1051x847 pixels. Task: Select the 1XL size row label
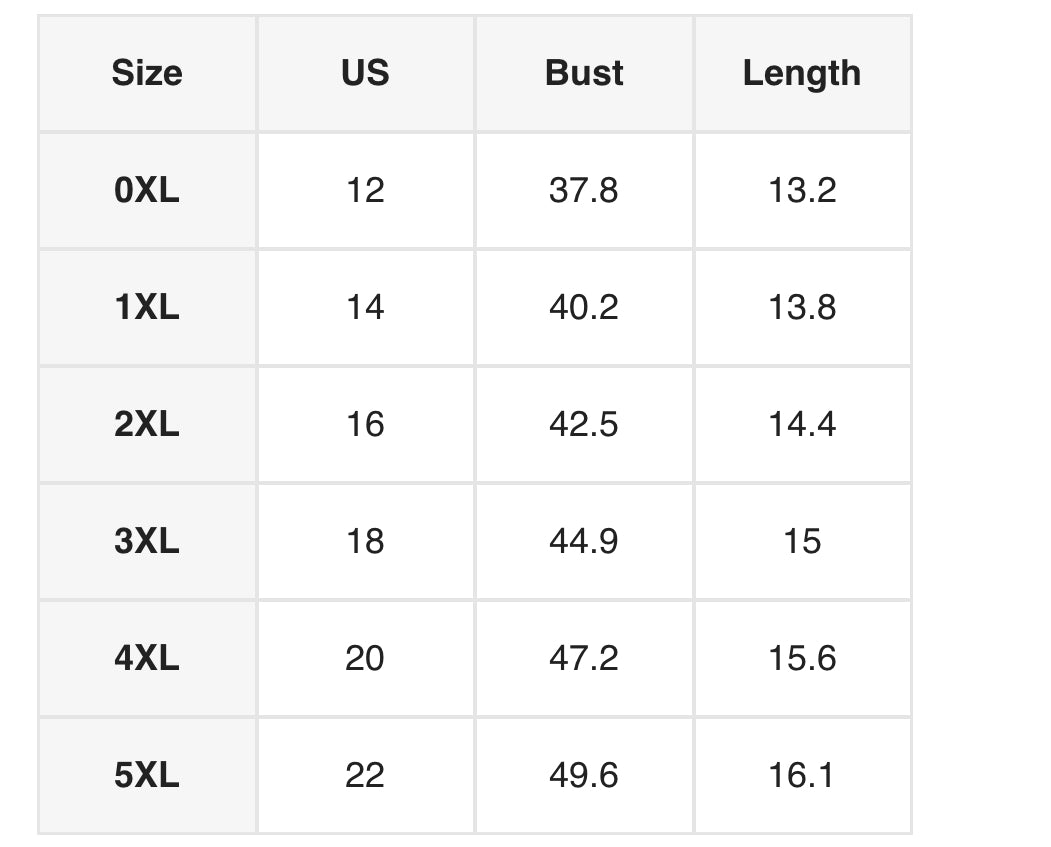[147, 307]
